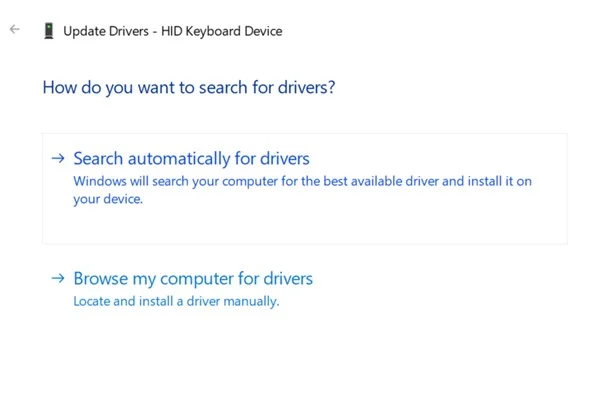Click the empty title bar area at right
602x402 pixels.
point(450,30)
